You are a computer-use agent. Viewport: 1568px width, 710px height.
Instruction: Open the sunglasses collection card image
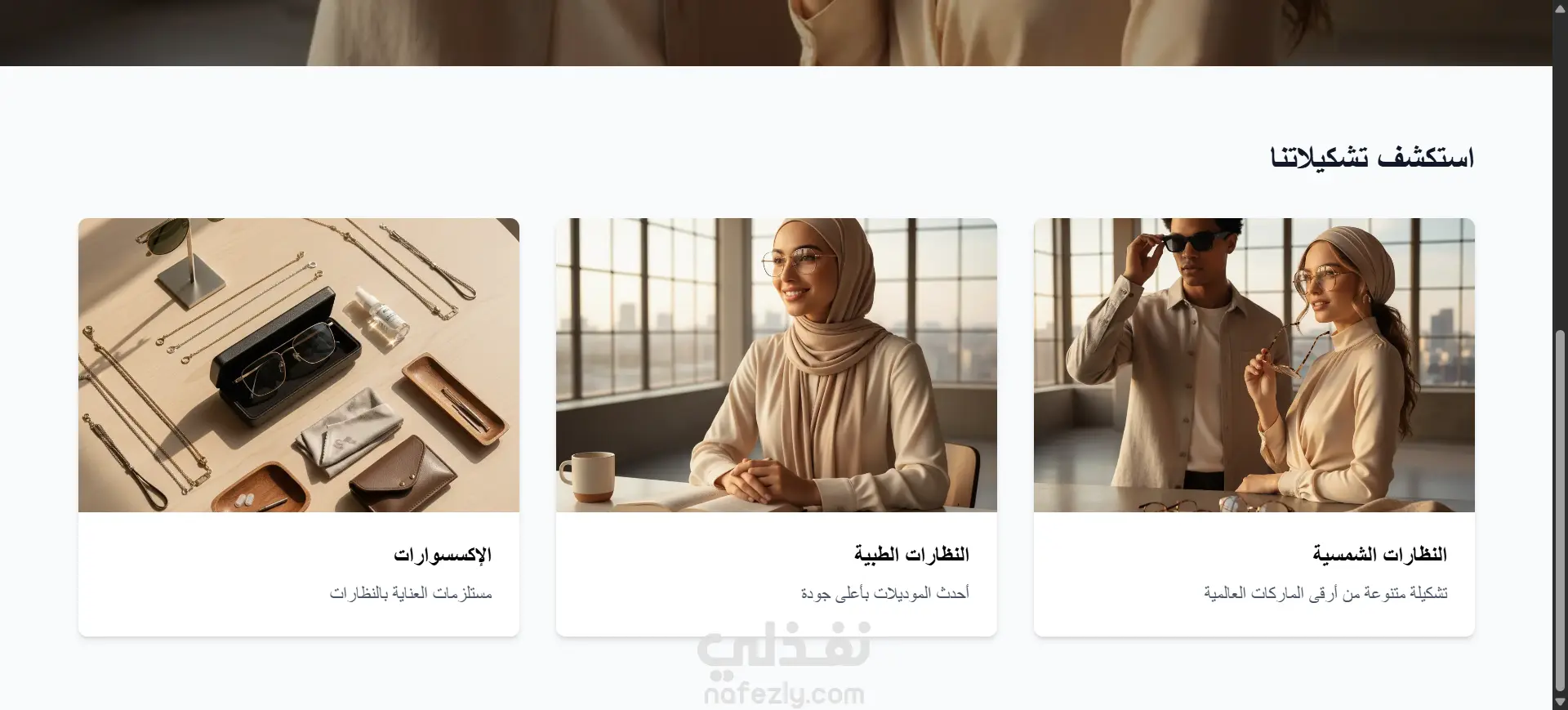click(1254, 364)
